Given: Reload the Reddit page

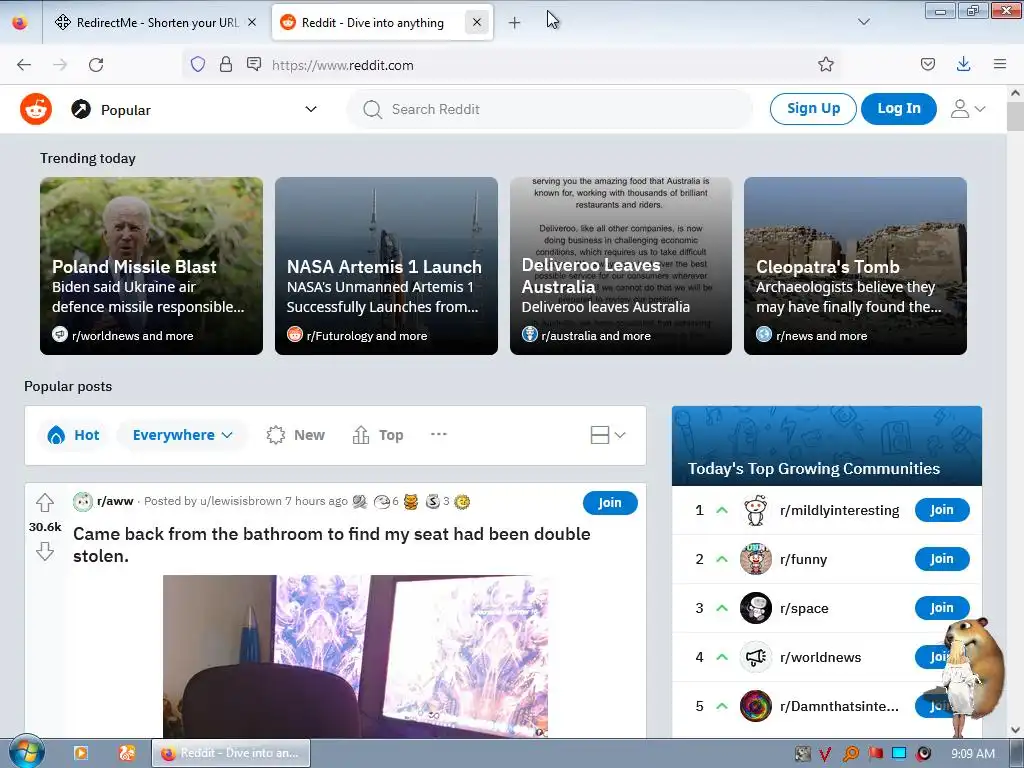Looking at the screenshot, I should (x=96, y=65).
